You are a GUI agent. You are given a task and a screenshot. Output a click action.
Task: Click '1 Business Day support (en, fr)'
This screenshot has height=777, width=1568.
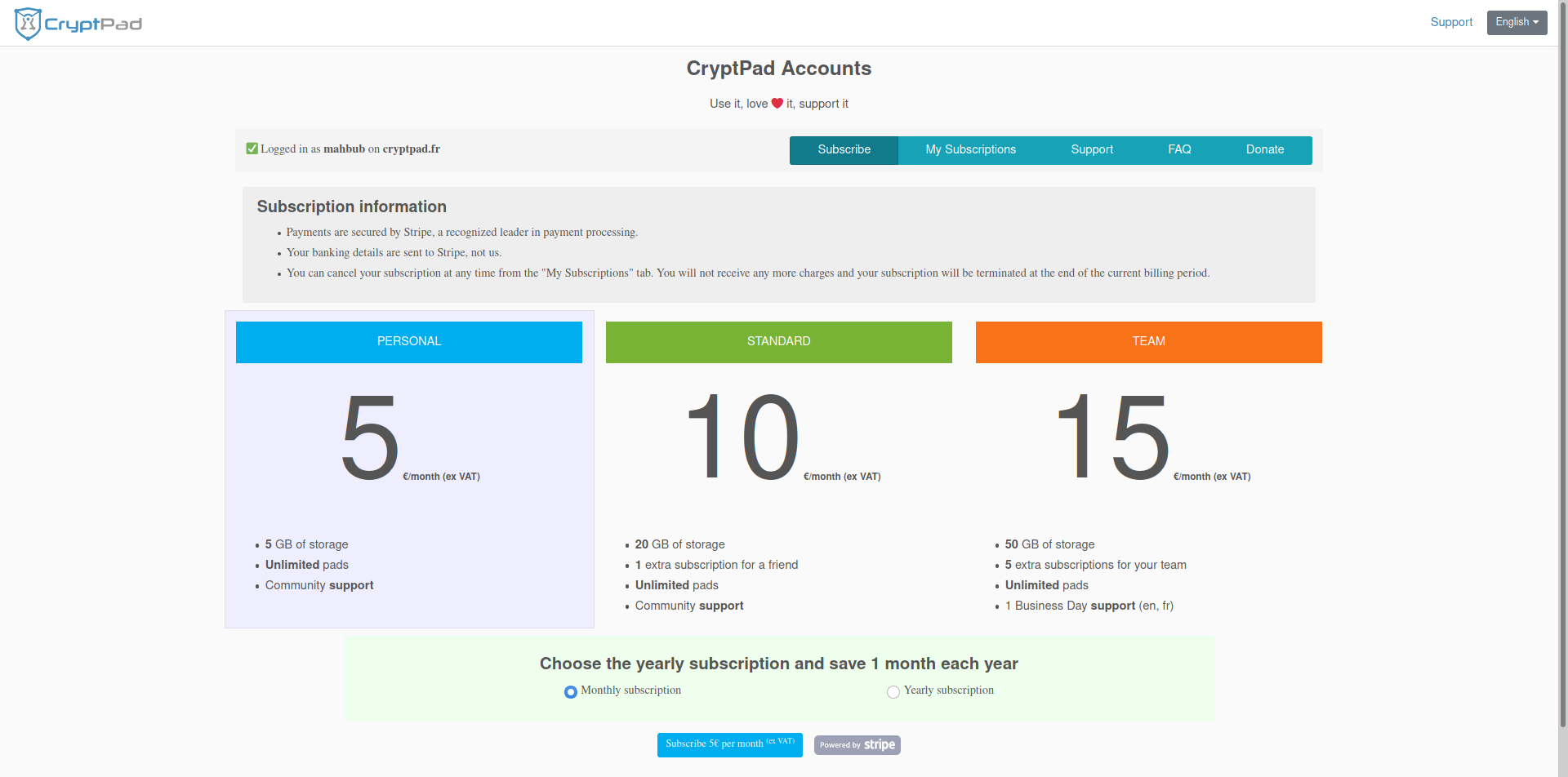(x=1089, y=606)
